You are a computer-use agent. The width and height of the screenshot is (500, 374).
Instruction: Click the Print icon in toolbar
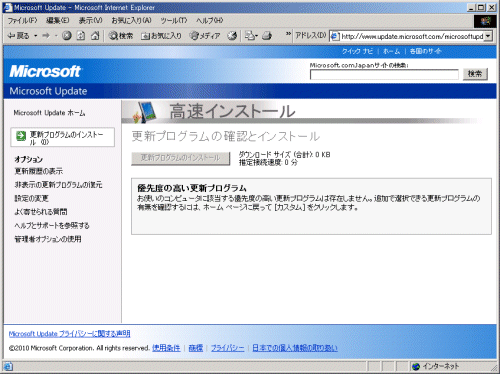coord(267,36)
